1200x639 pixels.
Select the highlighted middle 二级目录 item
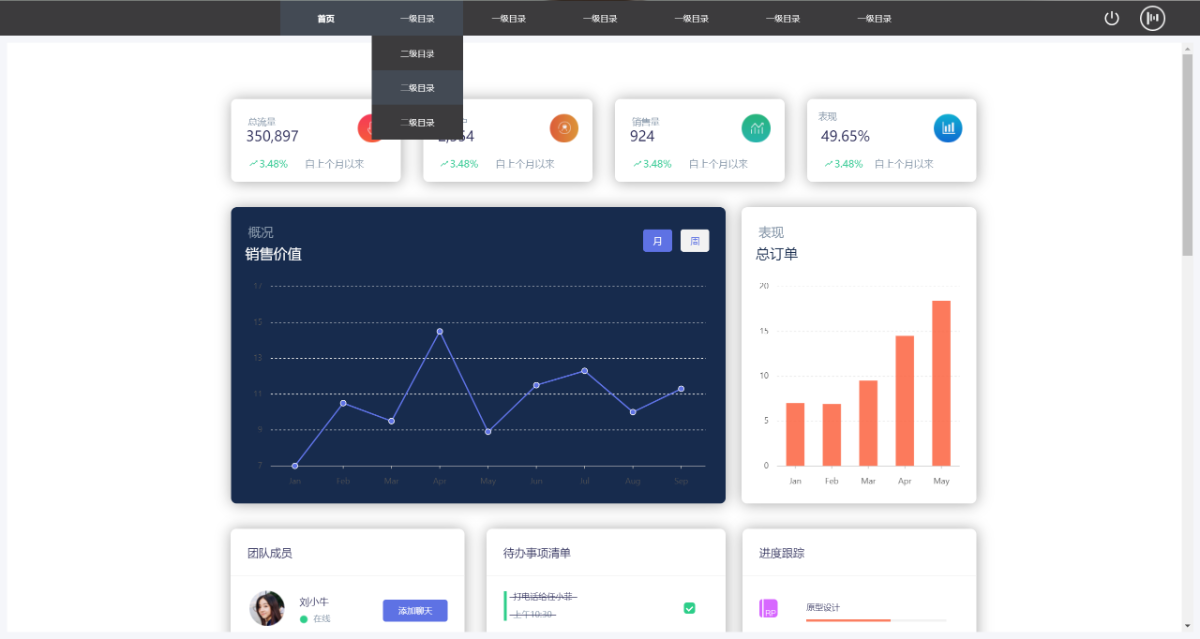pyautogui.click(x=417, y=88)
